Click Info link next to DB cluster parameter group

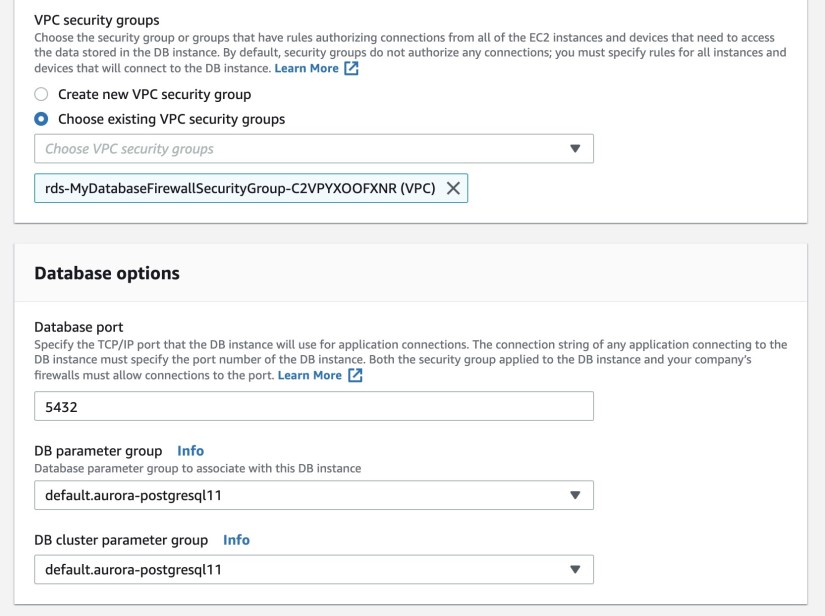(x=236, y=540)
